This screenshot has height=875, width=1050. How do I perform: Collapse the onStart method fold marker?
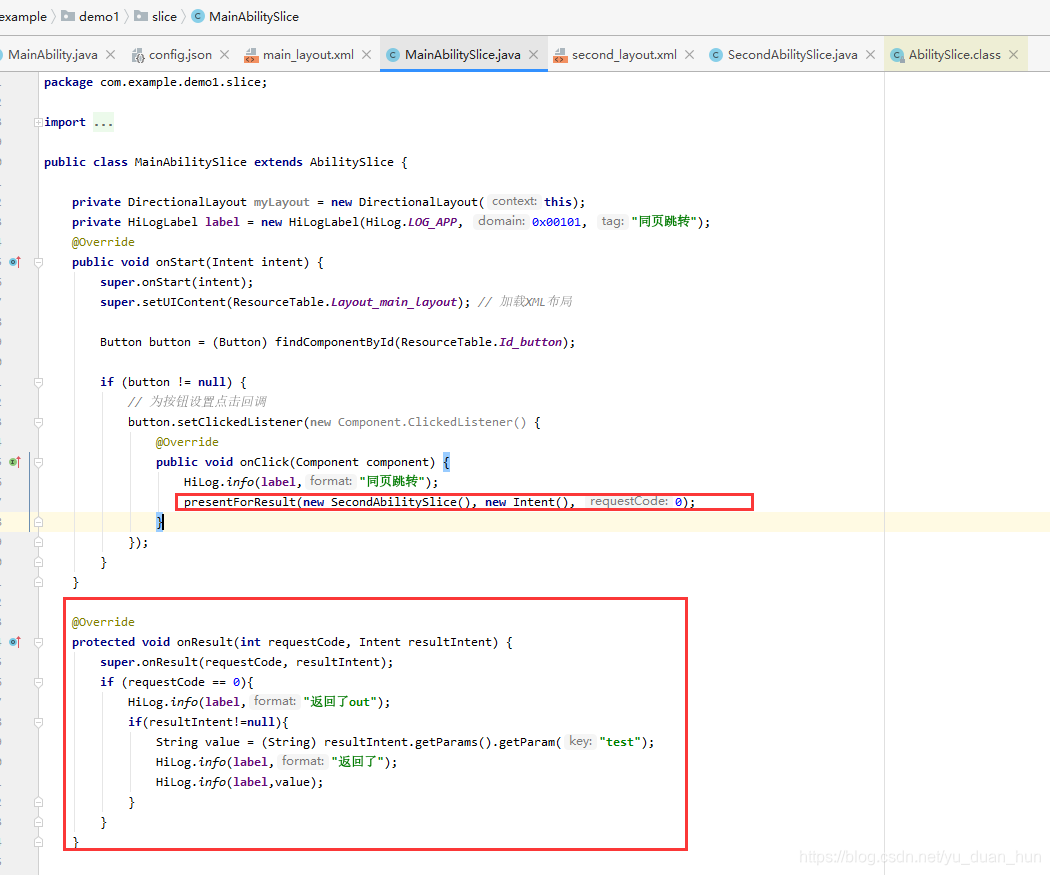(x=38, y=262)
